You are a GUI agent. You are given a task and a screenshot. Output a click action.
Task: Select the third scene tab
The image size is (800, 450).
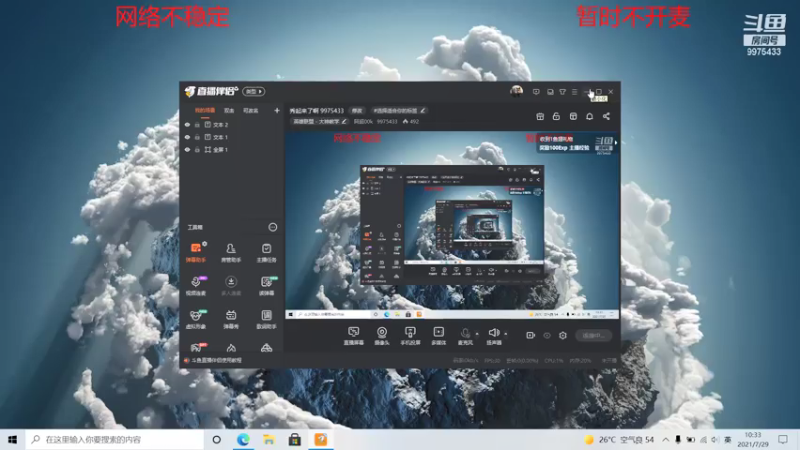251,110
